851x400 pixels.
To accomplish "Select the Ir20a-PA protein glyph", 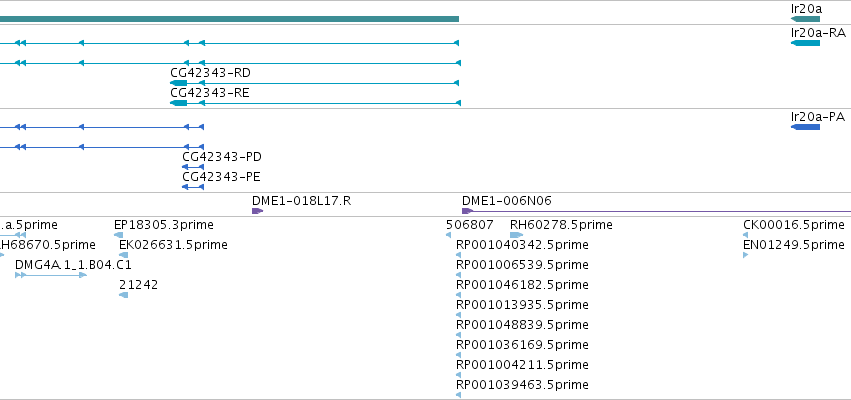I will click(x=805, y=127).
